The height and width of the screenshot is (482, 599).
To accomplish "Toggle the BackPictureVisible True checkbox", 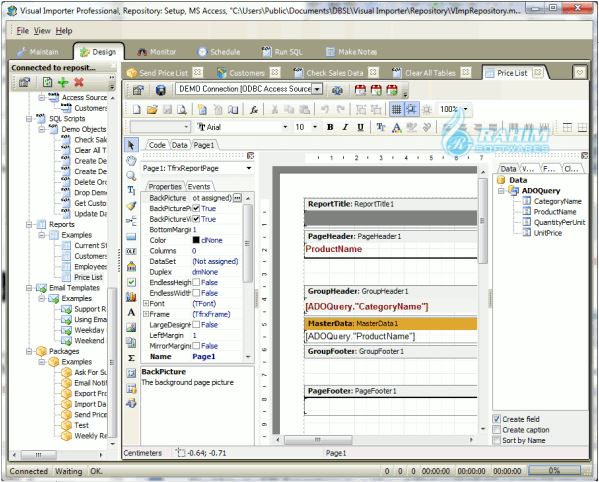I will click(196, 219).
